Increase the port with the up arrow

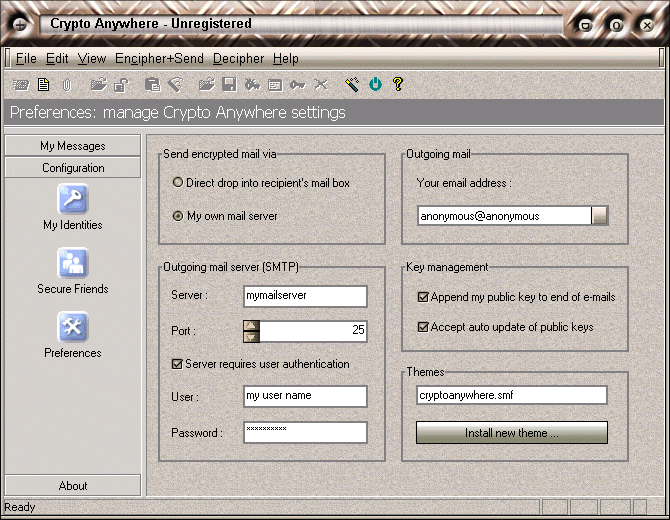pyautogui.click(x=251, y=326)
